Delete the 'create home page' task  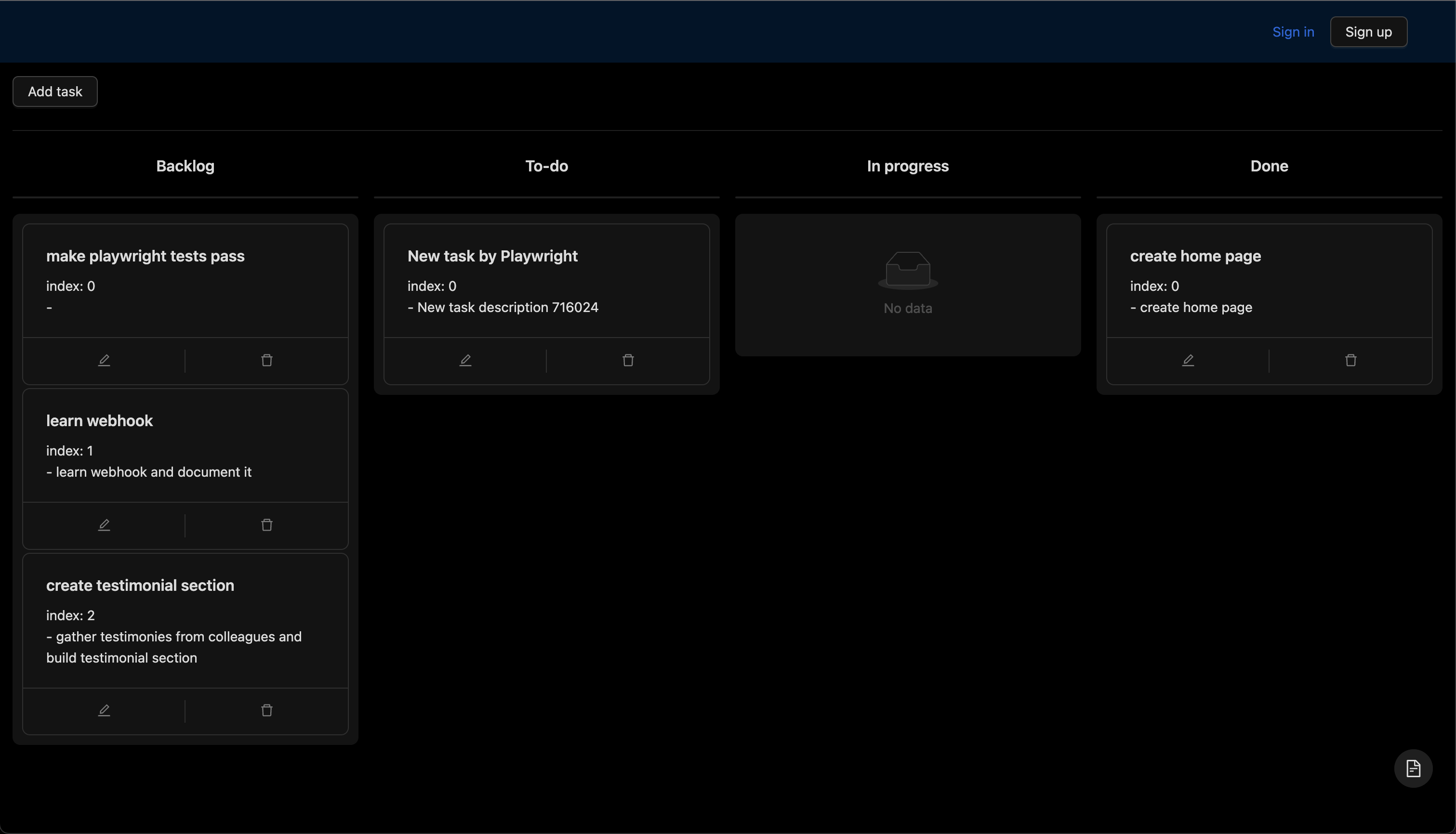pos(1350,360)
